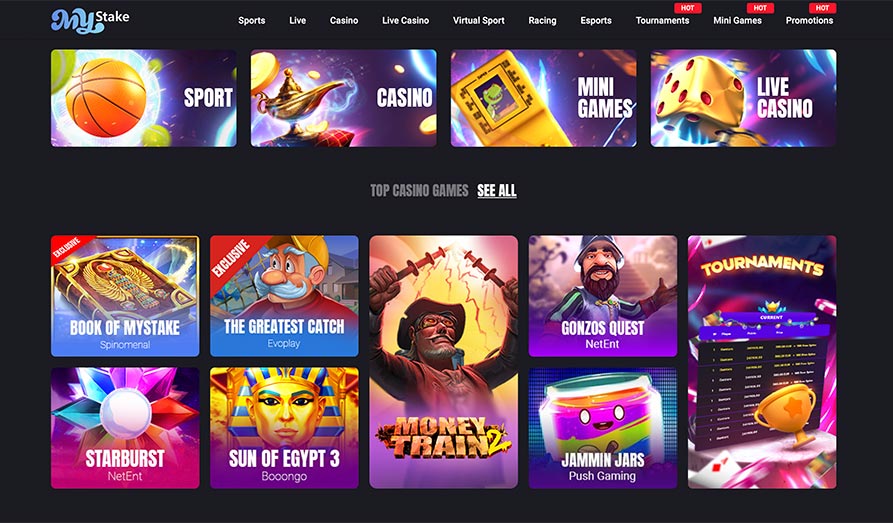This screenshot has height=523, width=893.
Task: Open the Virtual Sport page
Action: pos(478,21)
